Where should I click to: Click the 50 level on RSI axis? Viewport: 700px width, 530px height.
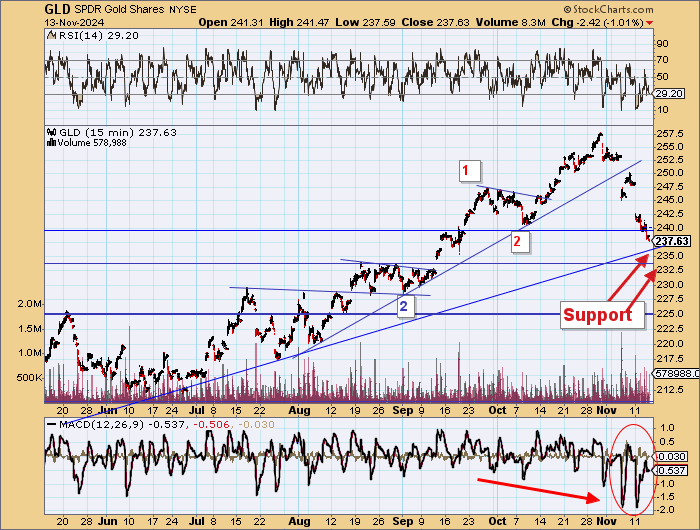(662, 77)
